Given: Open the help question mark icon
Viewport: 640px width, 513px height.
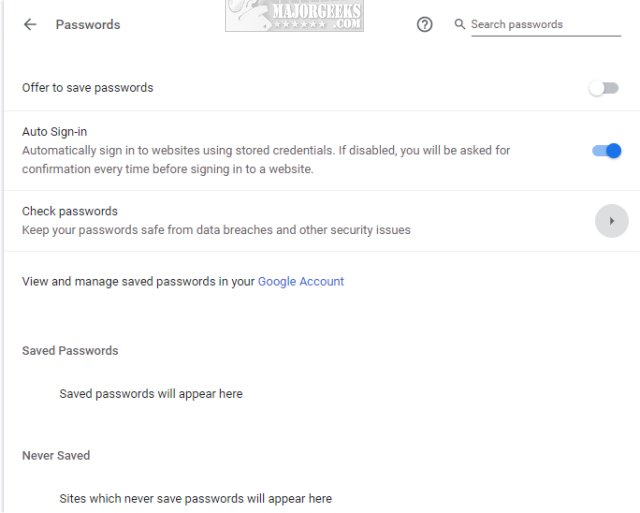Looking at the screenshot, I should (424, 24).
